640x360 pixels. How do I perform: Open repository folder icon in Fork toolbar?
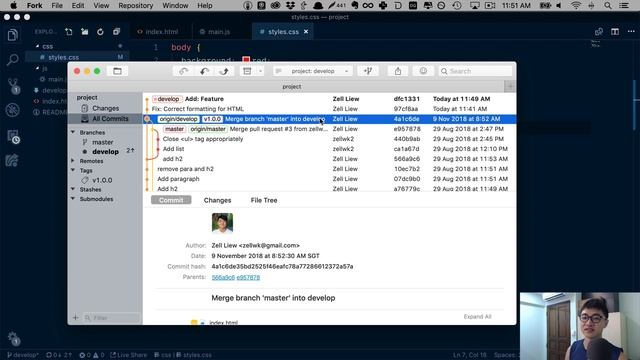tap(117, 71)
